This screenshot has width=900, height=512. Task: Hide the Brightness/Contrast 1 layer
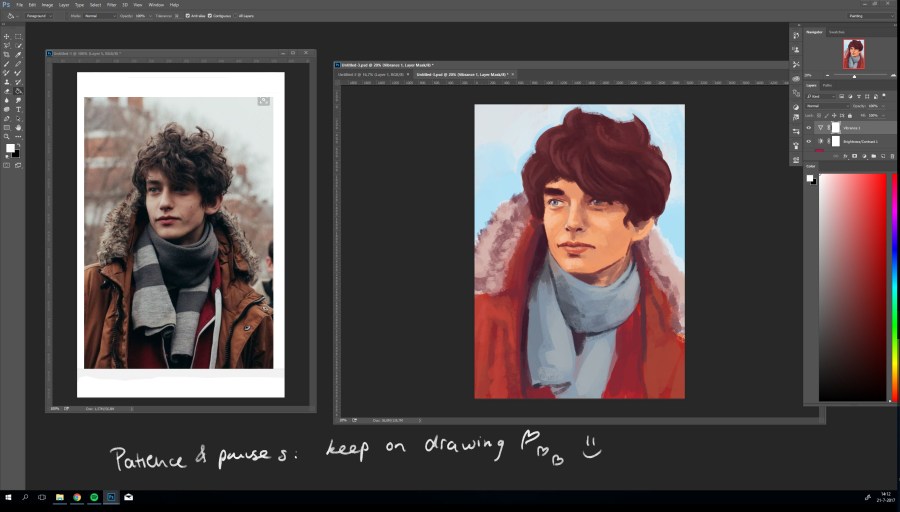tap(809, 142)
